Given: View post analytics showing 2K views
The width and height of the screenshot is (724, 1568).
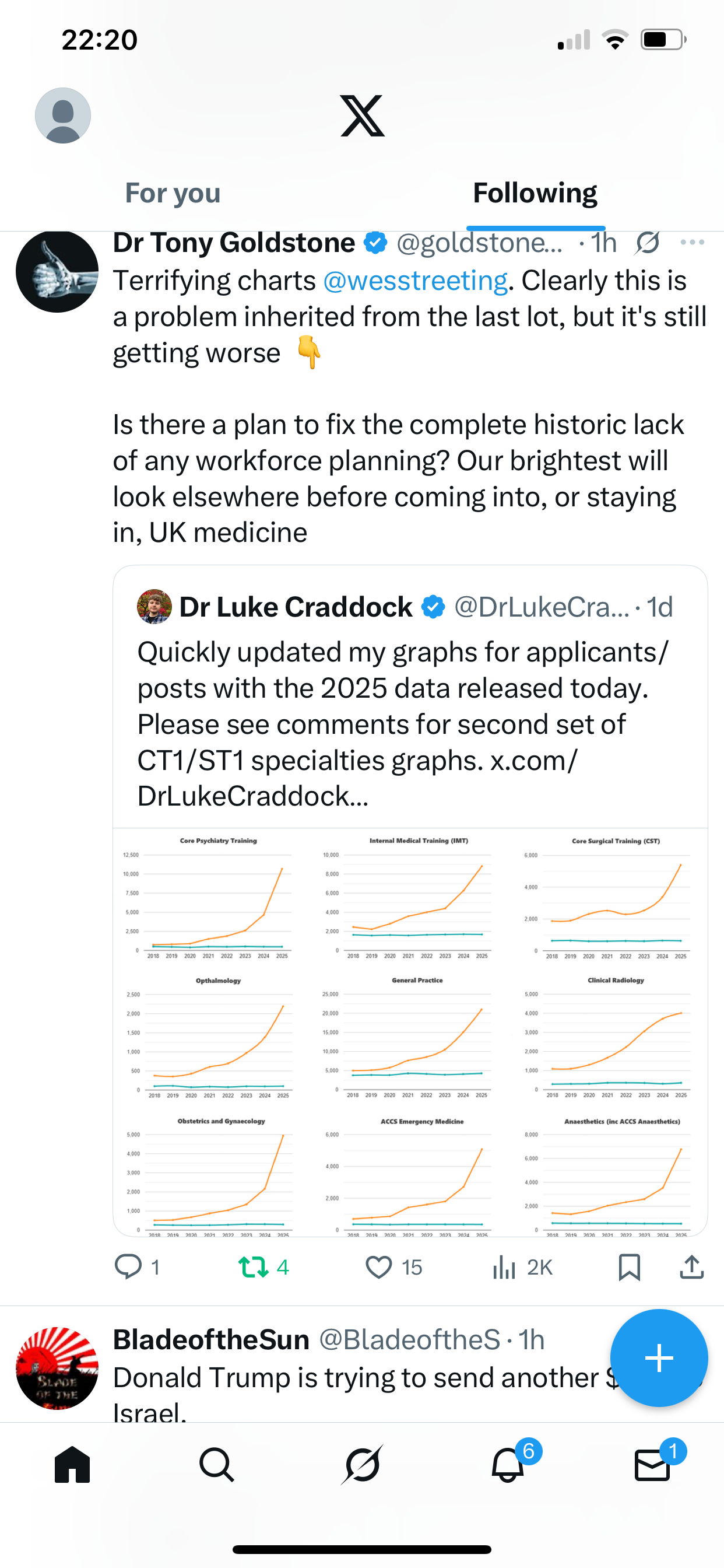Looking at the screenshot, I should click(504, 1266).
